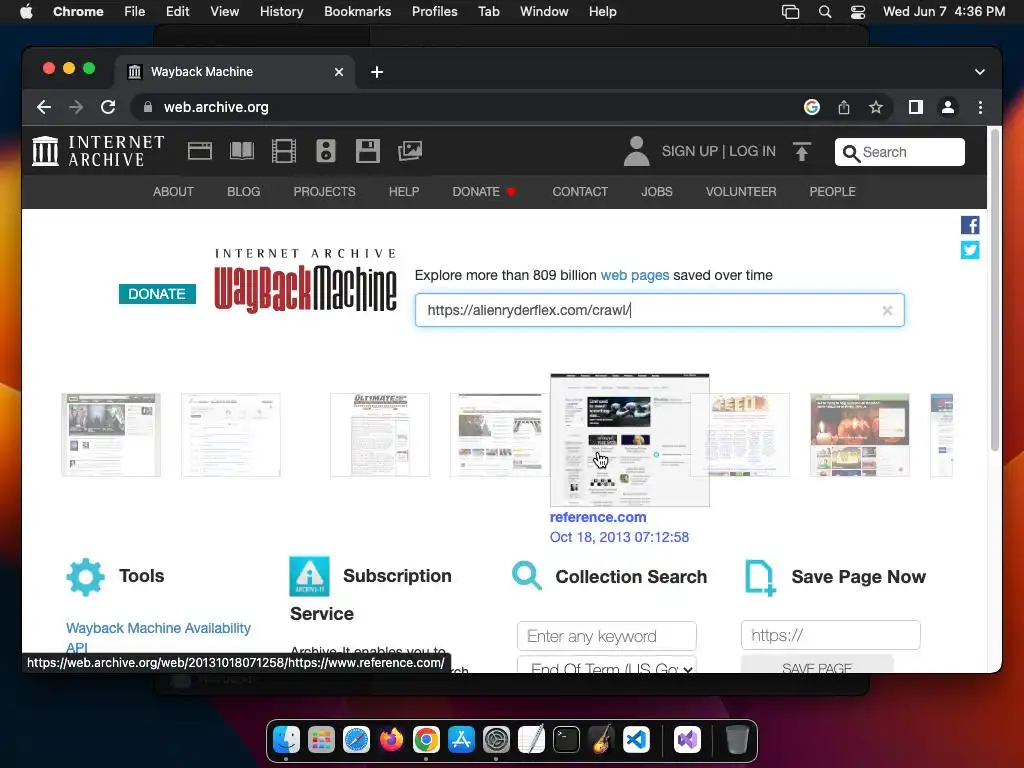The width and height of the screenshot is (1024, 768).
Task: Share on Twitter icon
Action: point(970,250)
